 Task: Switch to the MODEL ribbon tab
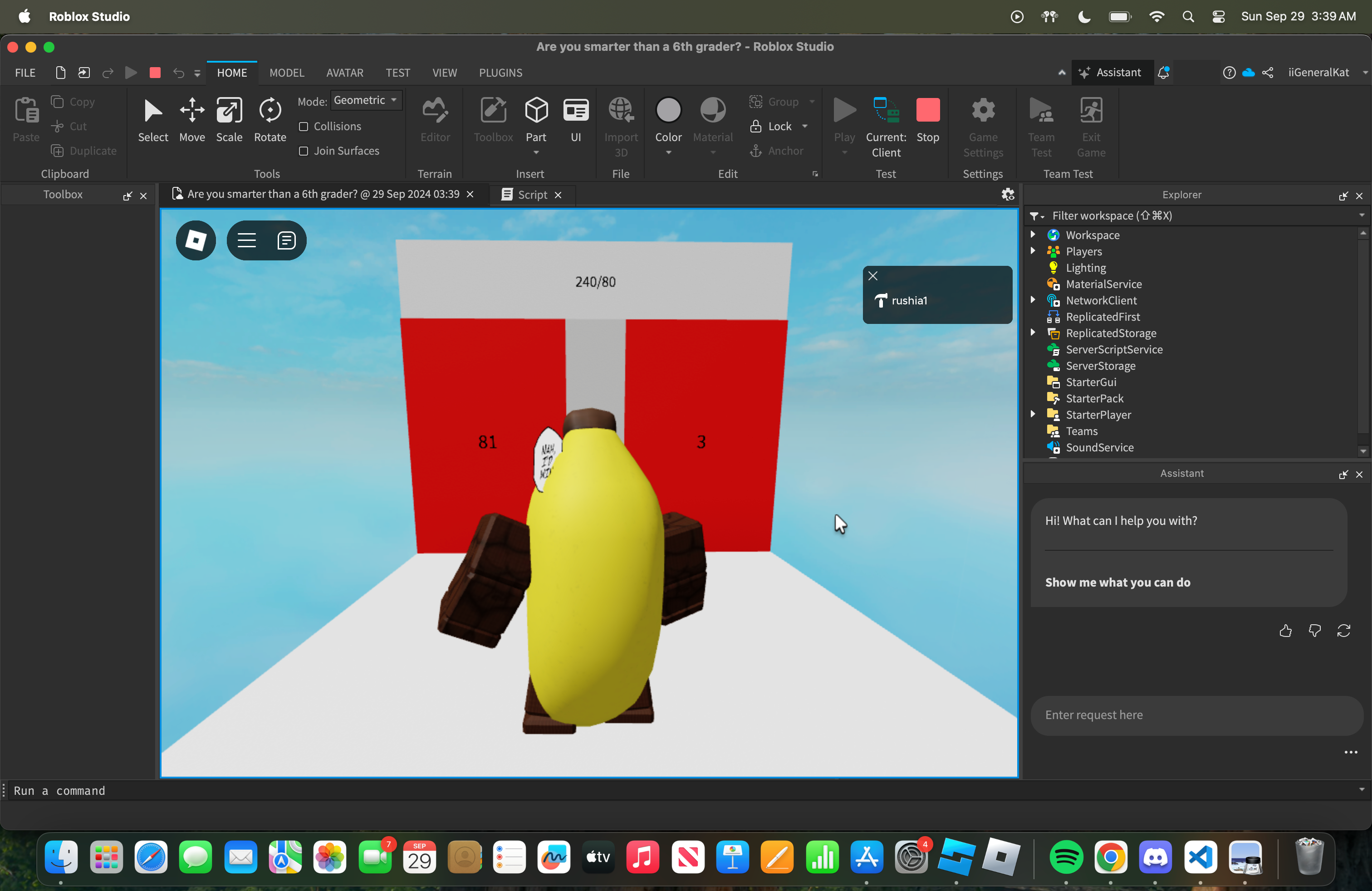coord(286,73)
